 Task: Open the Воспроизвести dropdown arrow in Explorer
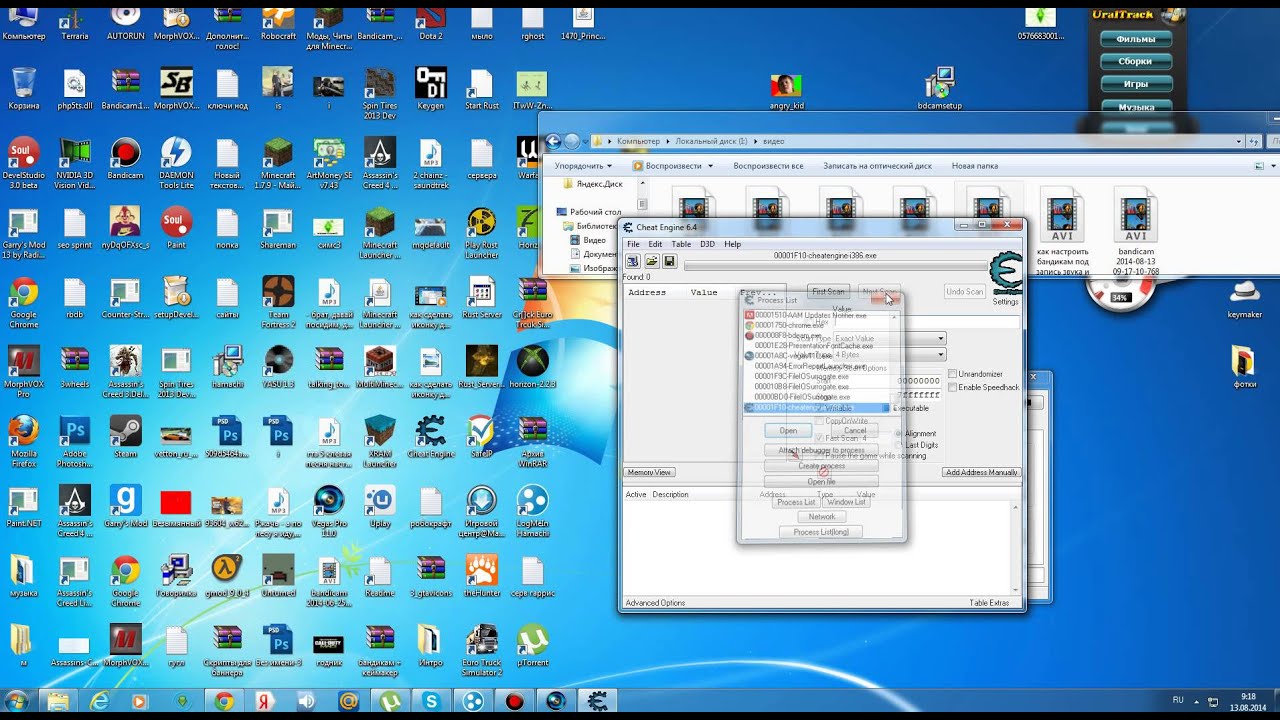click(x=711, y=166)
